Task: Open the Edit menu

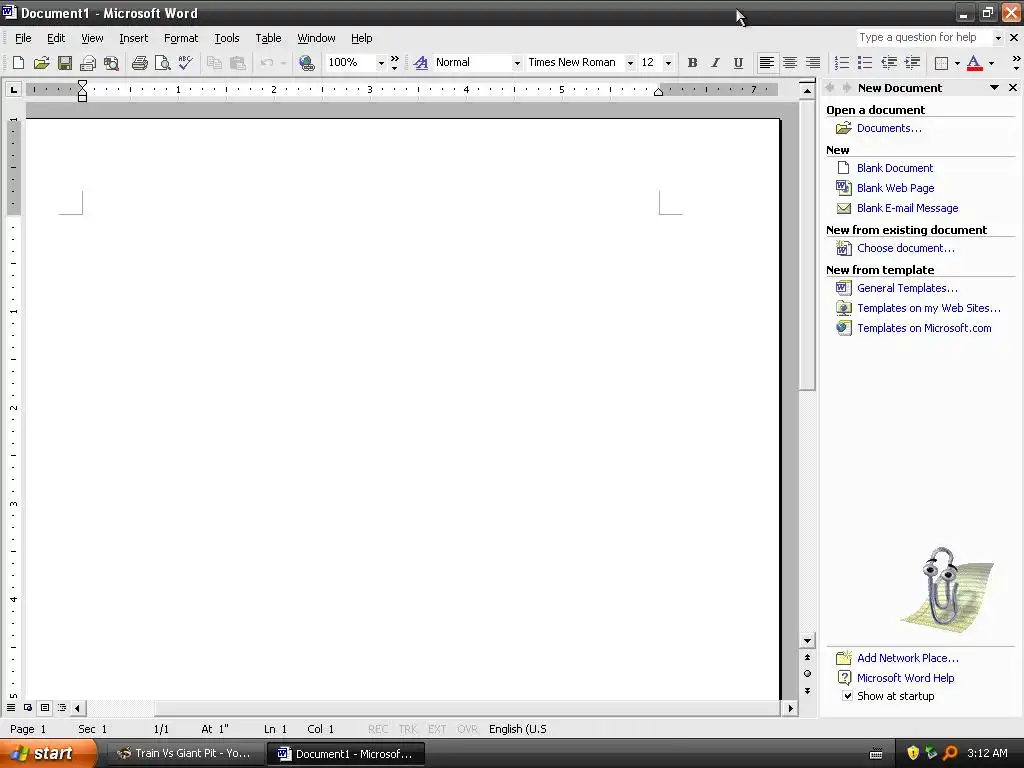Action: [x=56, y=38]
